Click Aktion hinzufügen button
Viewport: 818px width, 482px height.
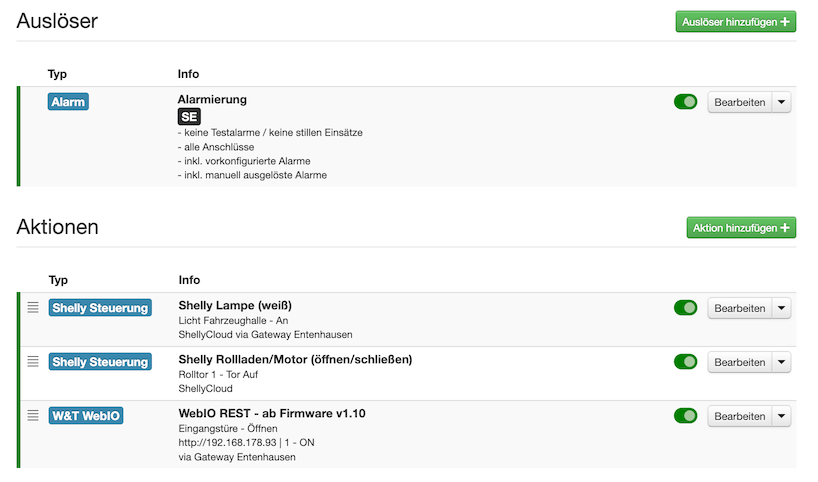pyautogui.click(x=741, y=228)
